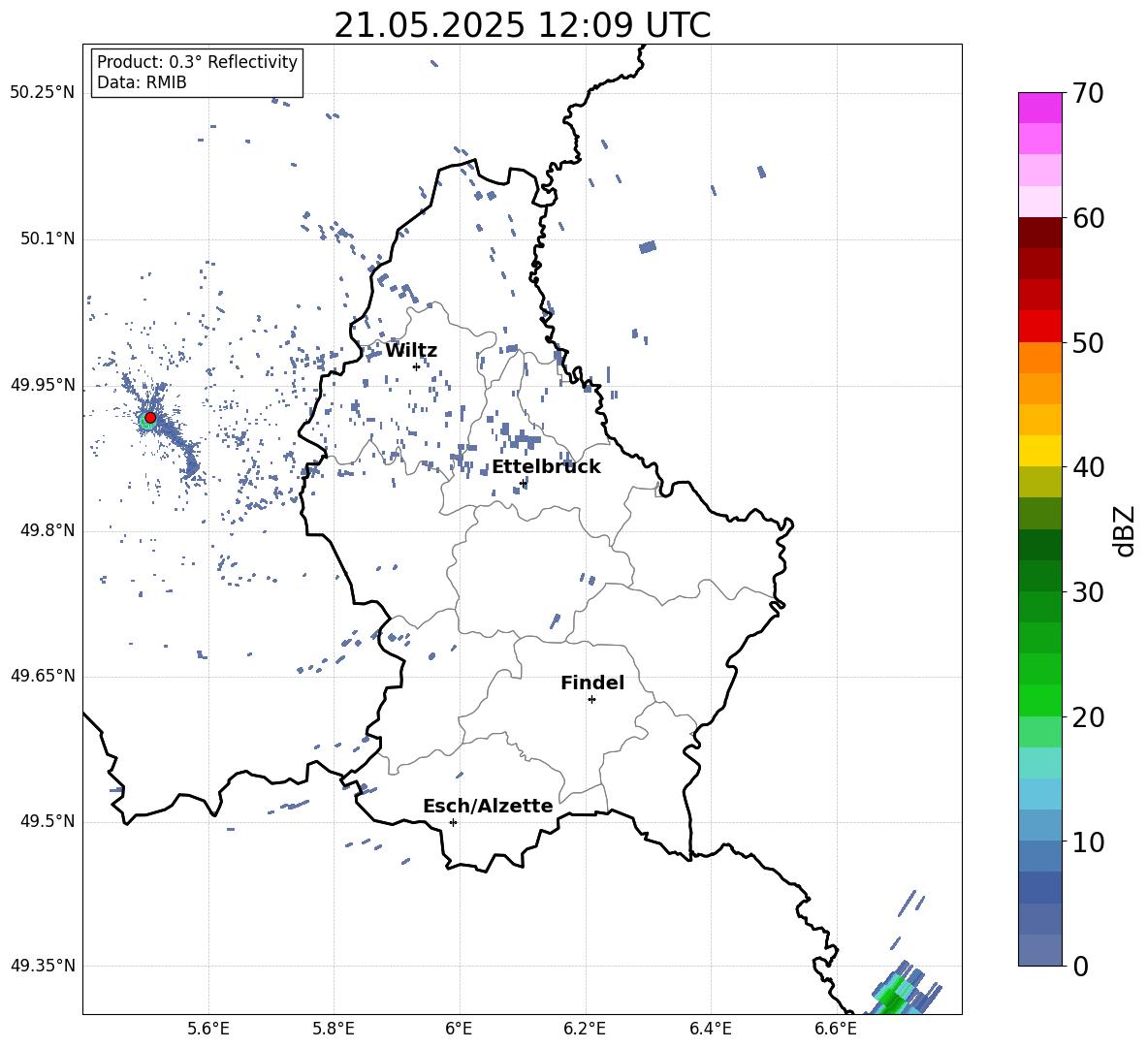
Task: Click the title text 21.05.2025 12:09 UTC
Action: point(522,25)
